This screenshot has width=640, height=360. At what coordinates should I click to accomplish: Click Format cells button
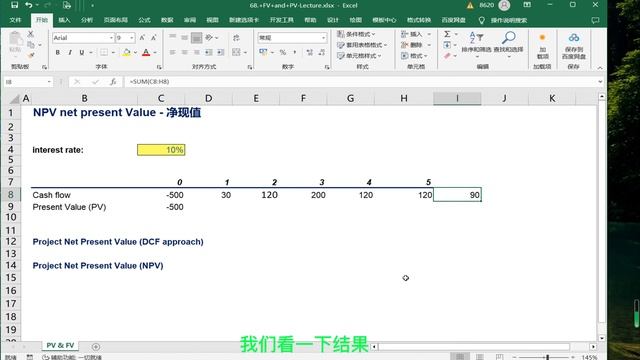pyautogui.click(x=415, y=56)
